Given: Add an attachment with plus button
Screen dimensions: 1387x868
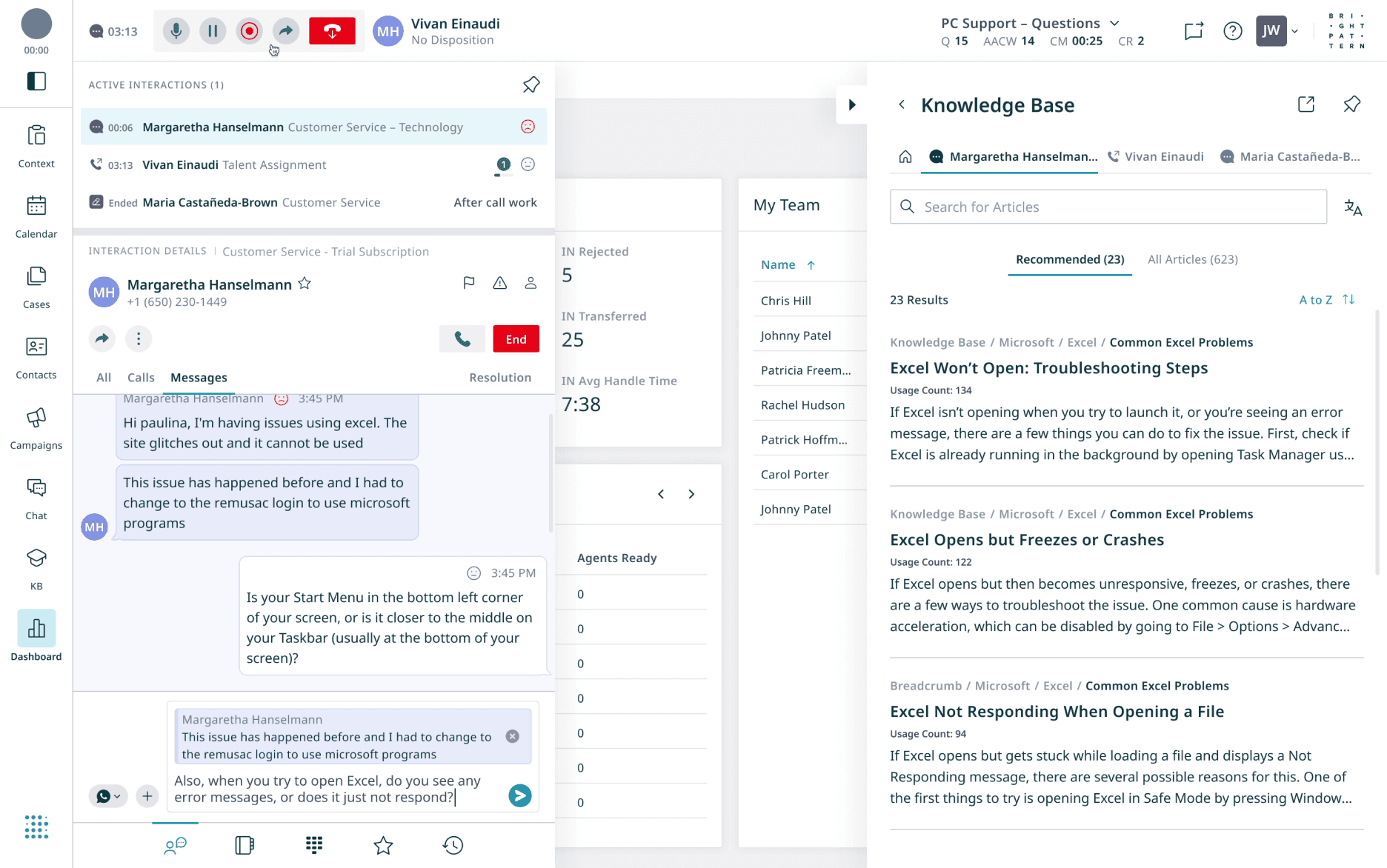Looking at the screenshot, I should coord(147,796).
